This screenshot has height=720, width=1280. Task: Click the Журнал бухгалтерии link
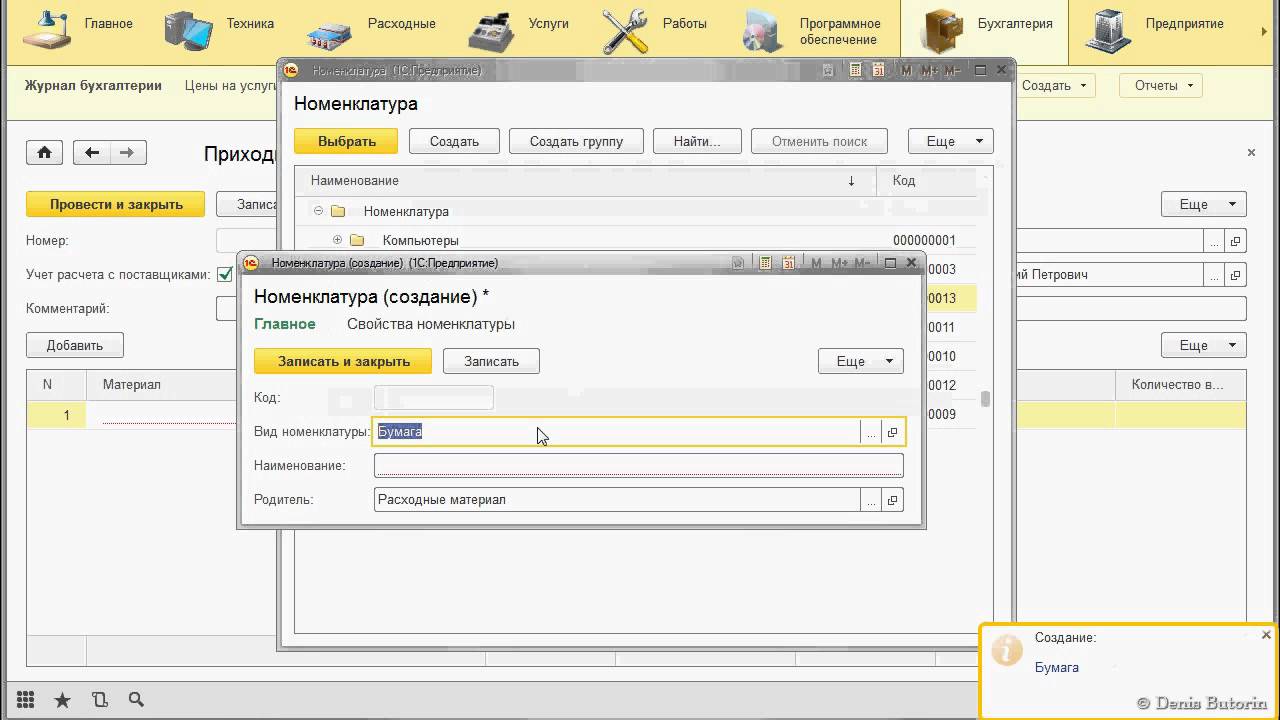pos(93,86)
